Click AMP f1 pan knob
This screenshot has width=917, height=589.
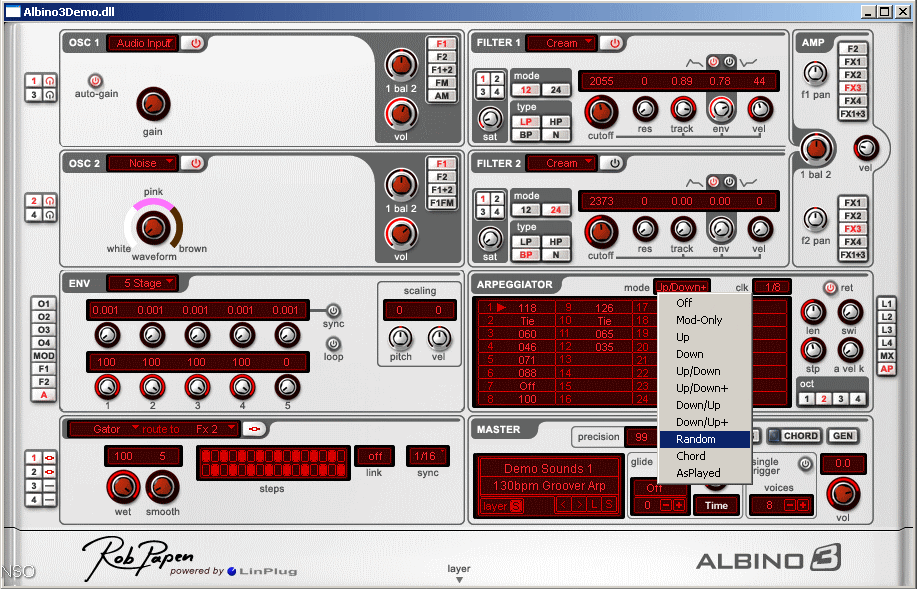point(815,74)
